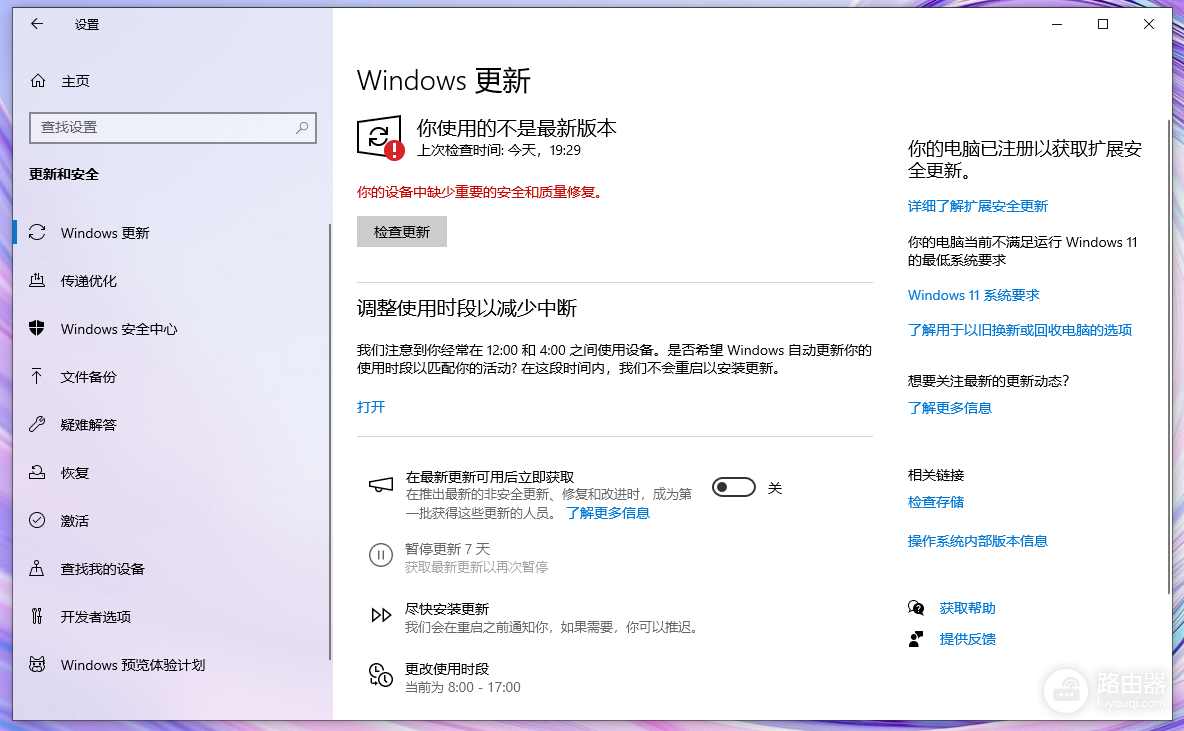Maximize the 设置 window

1102,24
